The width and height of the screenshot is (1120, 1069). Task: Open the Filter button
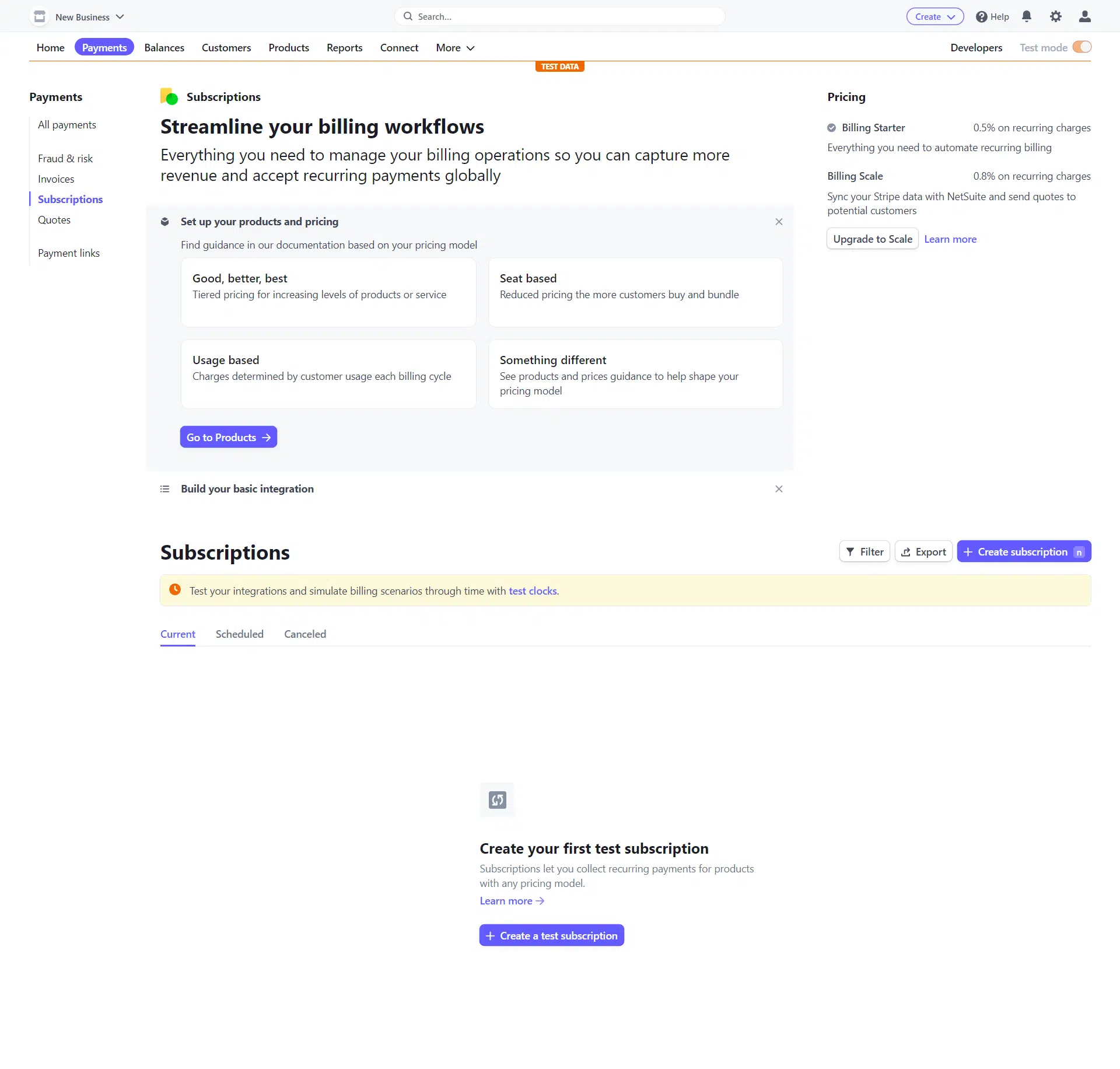point(864,551)
